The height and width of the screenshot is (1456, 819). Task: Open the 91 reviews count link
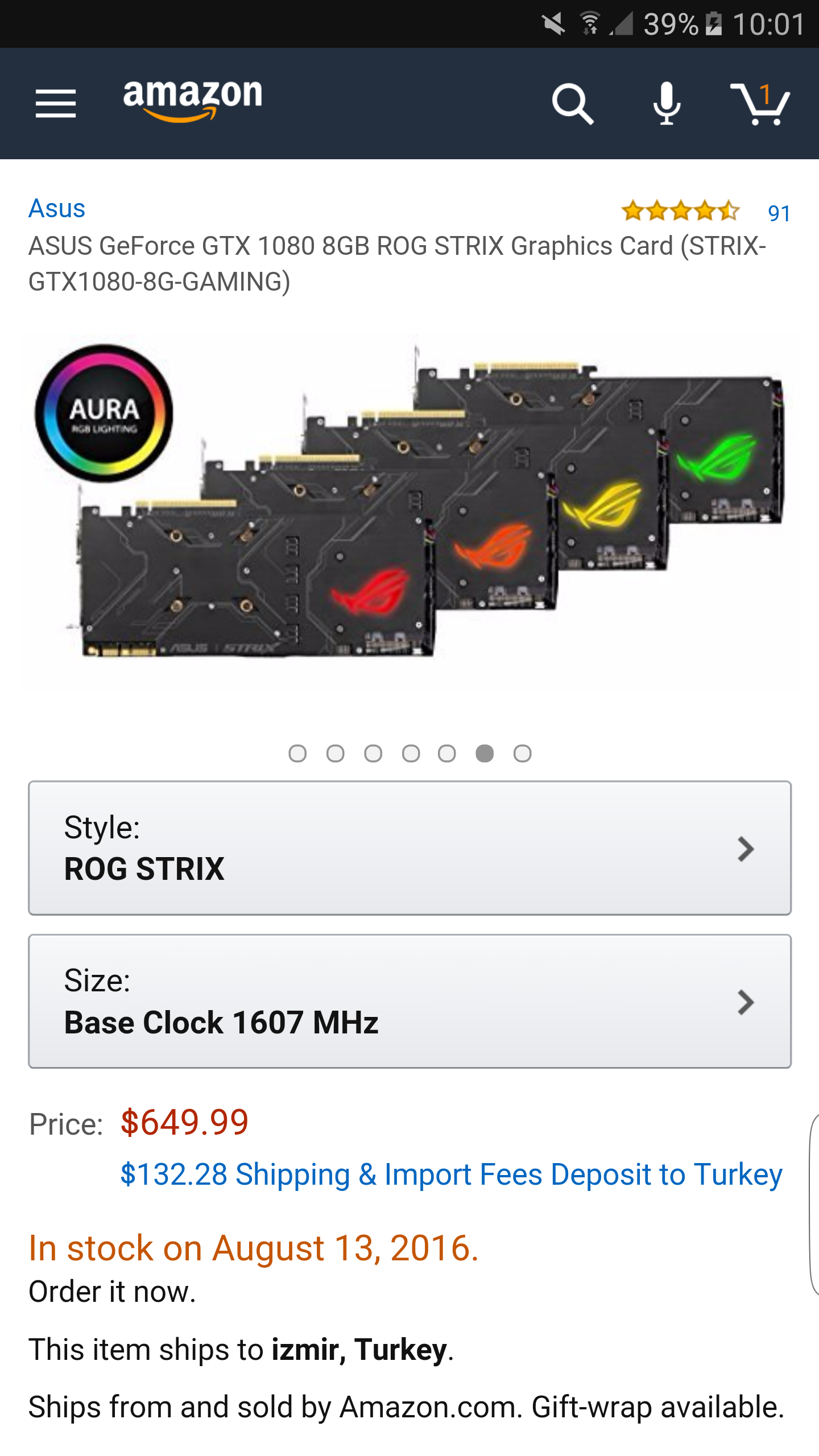click(779, 213)
